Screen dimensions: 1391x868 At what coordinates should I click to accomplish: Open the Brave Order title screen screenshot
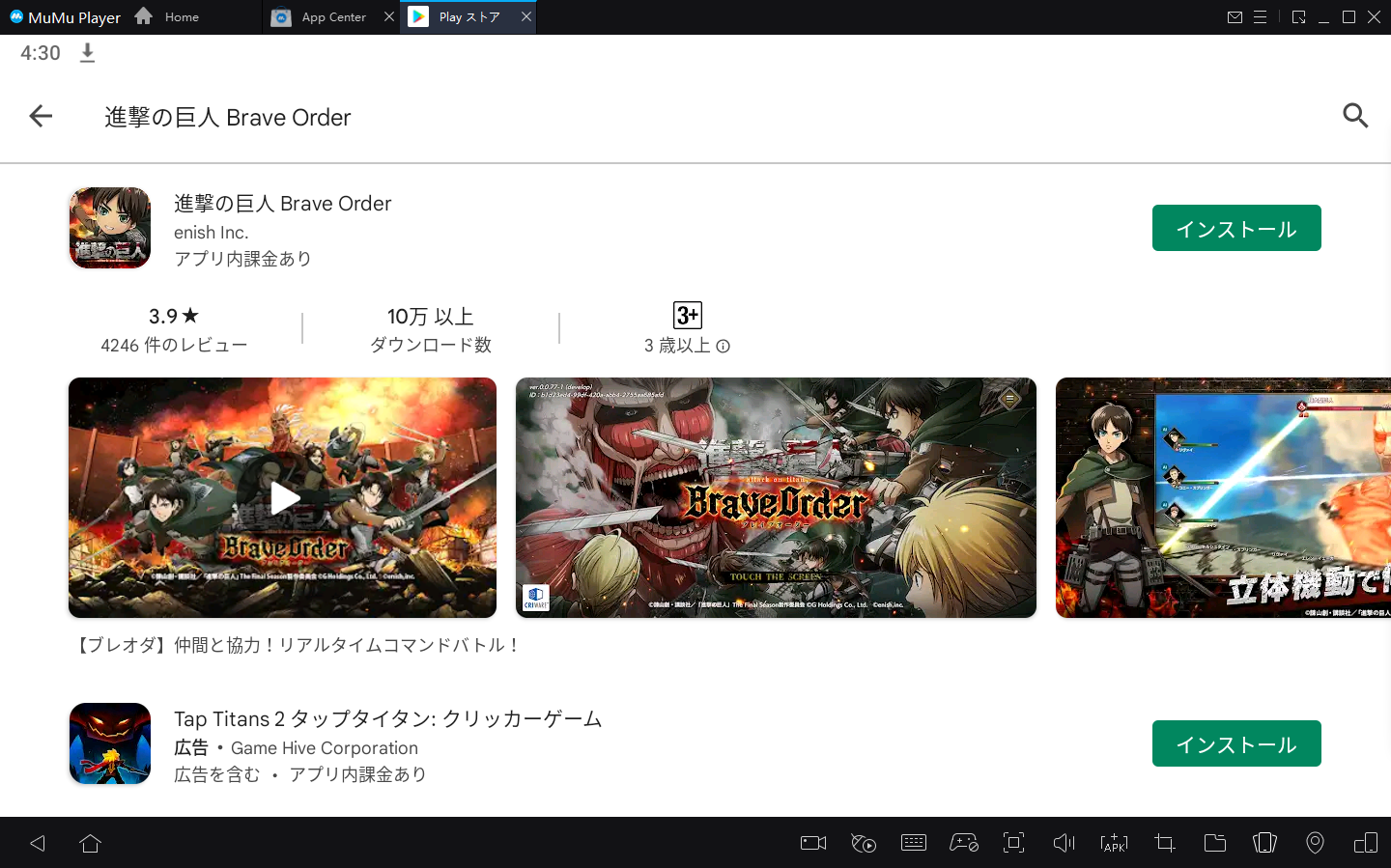(776, 497)
